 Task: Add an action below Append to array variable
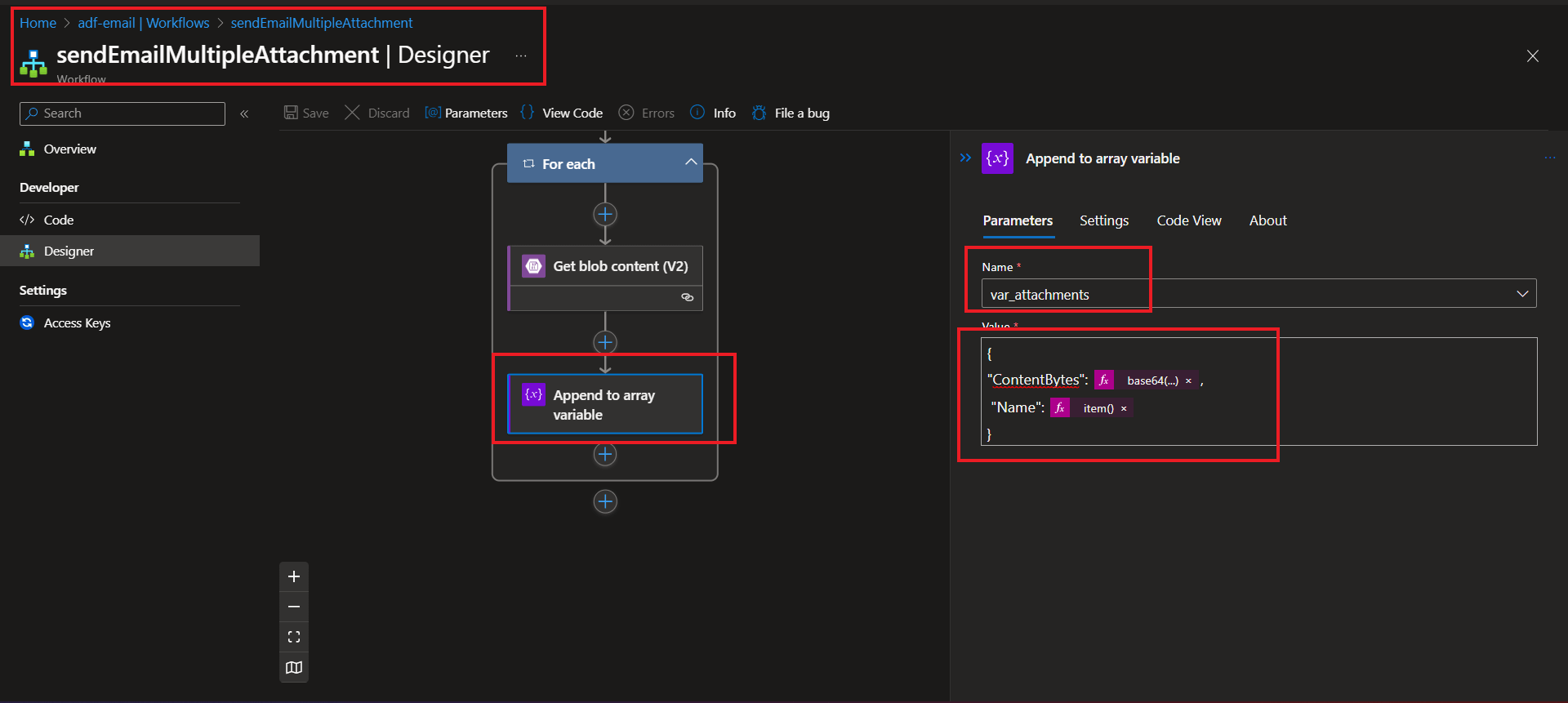point(605,454)
